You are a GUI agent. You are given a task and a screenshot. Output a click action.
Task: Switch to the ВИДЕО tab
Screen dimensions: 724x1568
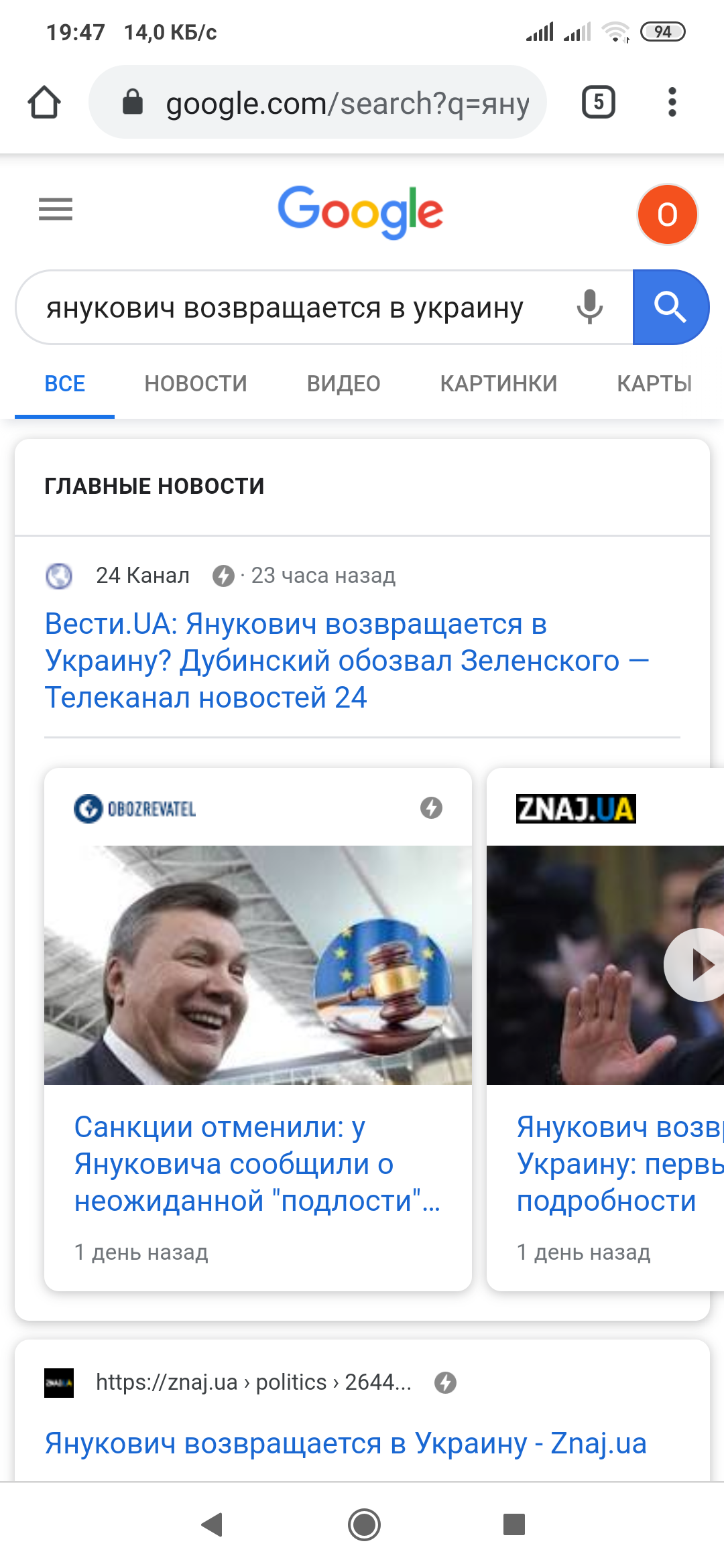point(344,384)
